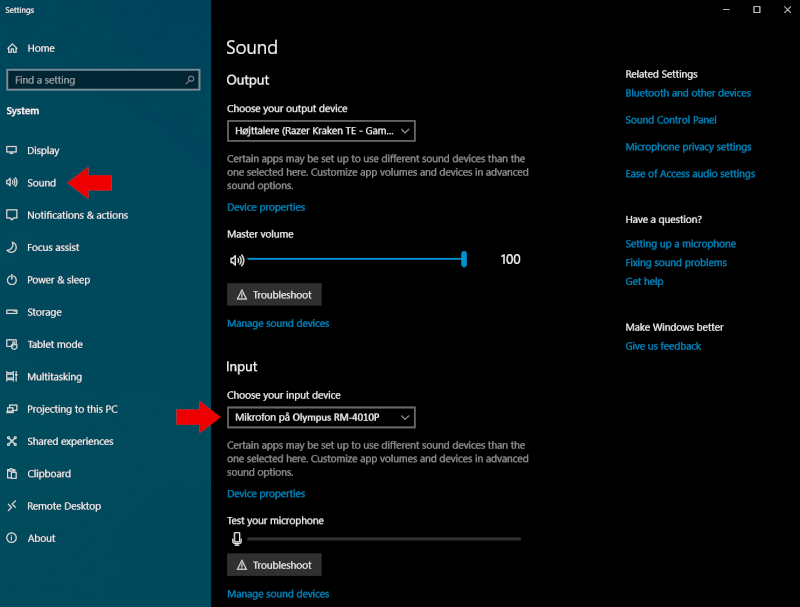Open output Device properties link

click(266, 207)
